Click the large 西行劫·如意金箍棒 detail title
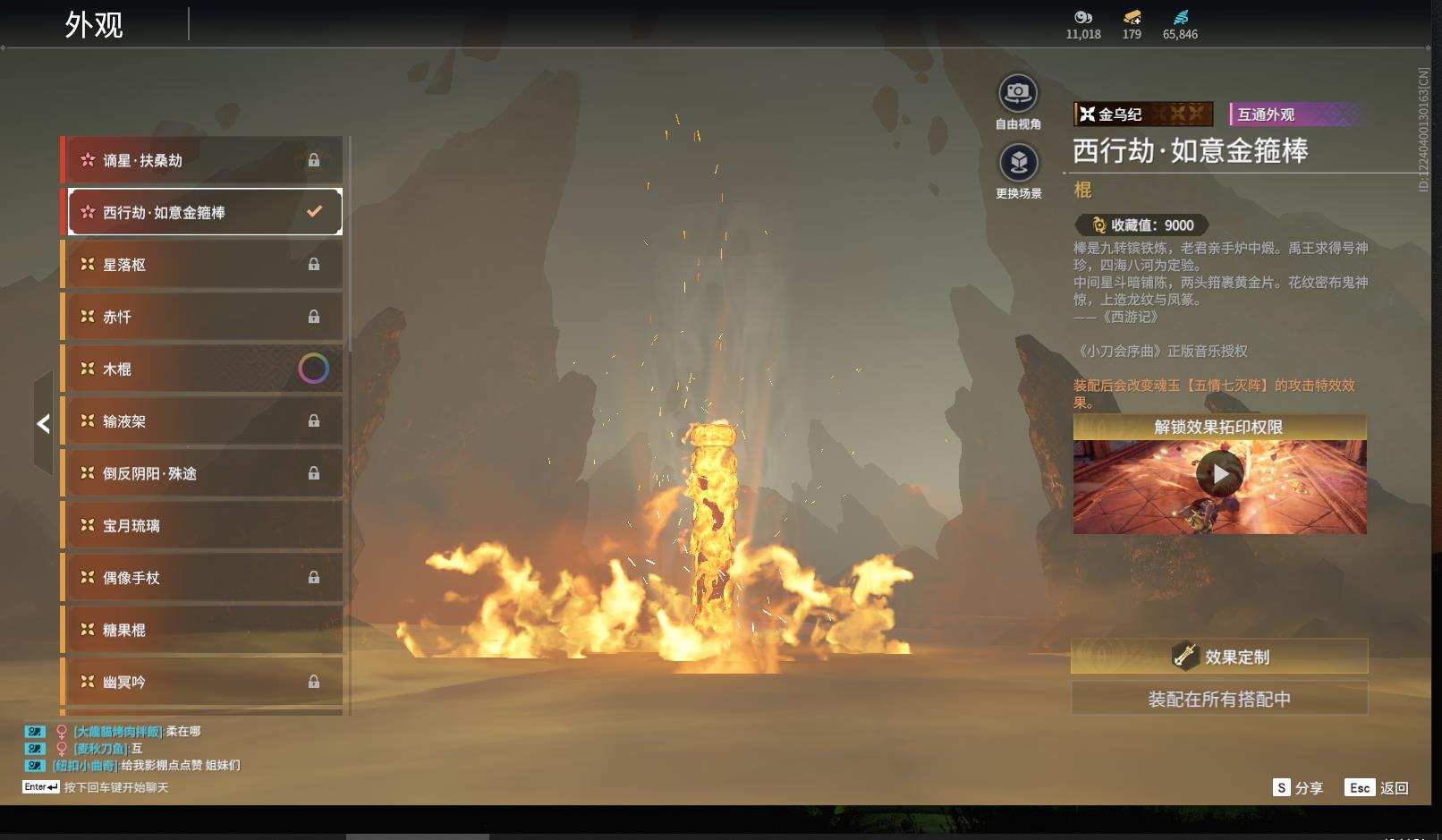The height and width of the screenshot is (840, 1442). pyautogui.click(x=1191, y=151)
